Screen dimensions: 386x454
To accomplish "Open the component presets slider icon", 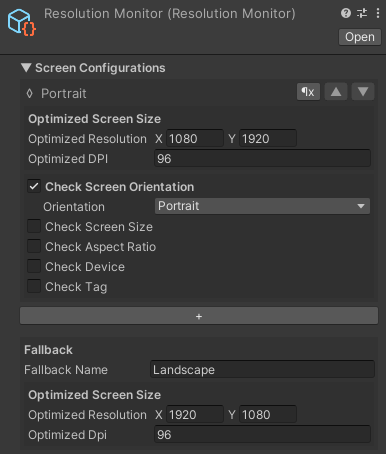I will coord(362,13).
